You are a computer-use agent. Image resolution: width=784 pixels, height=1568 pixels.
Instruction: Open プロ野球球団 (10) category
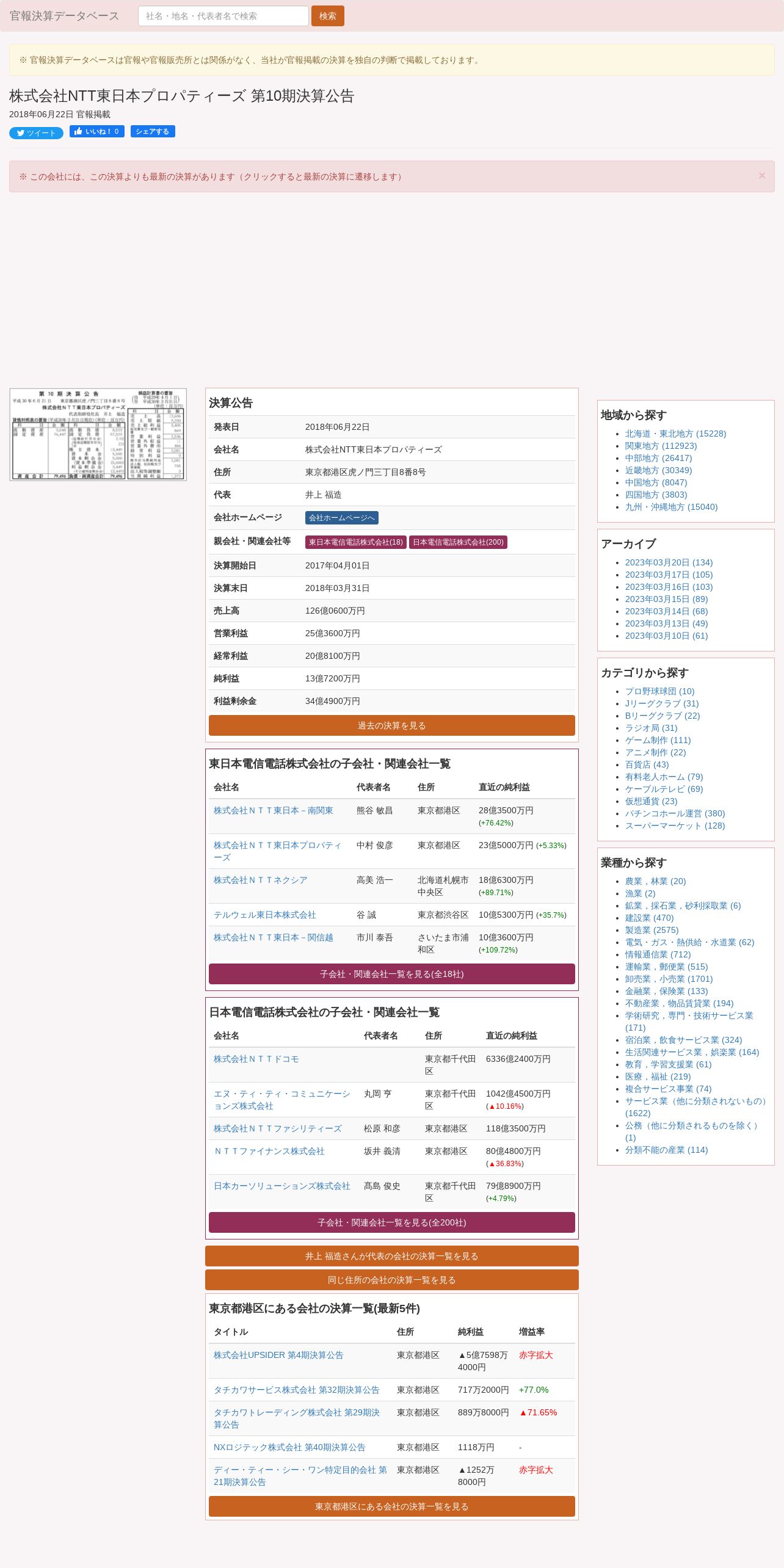coord(659,691)
